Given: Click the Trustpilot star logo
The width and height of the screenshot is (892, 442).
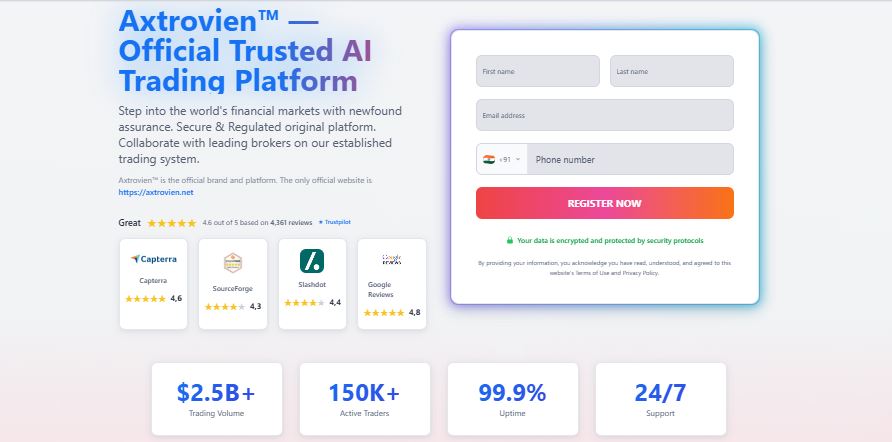Looking at the screenshot, I should pos(319,223).
